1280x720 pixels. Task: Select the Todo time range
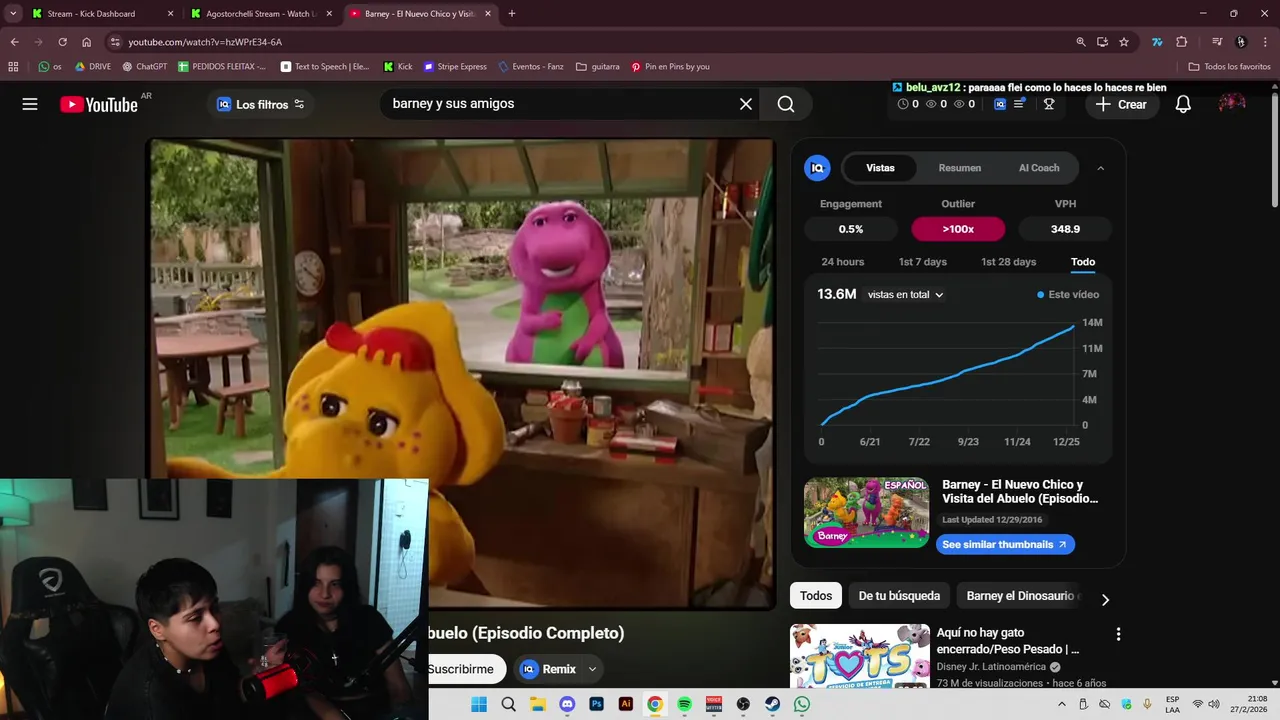tap(1083, 262)
